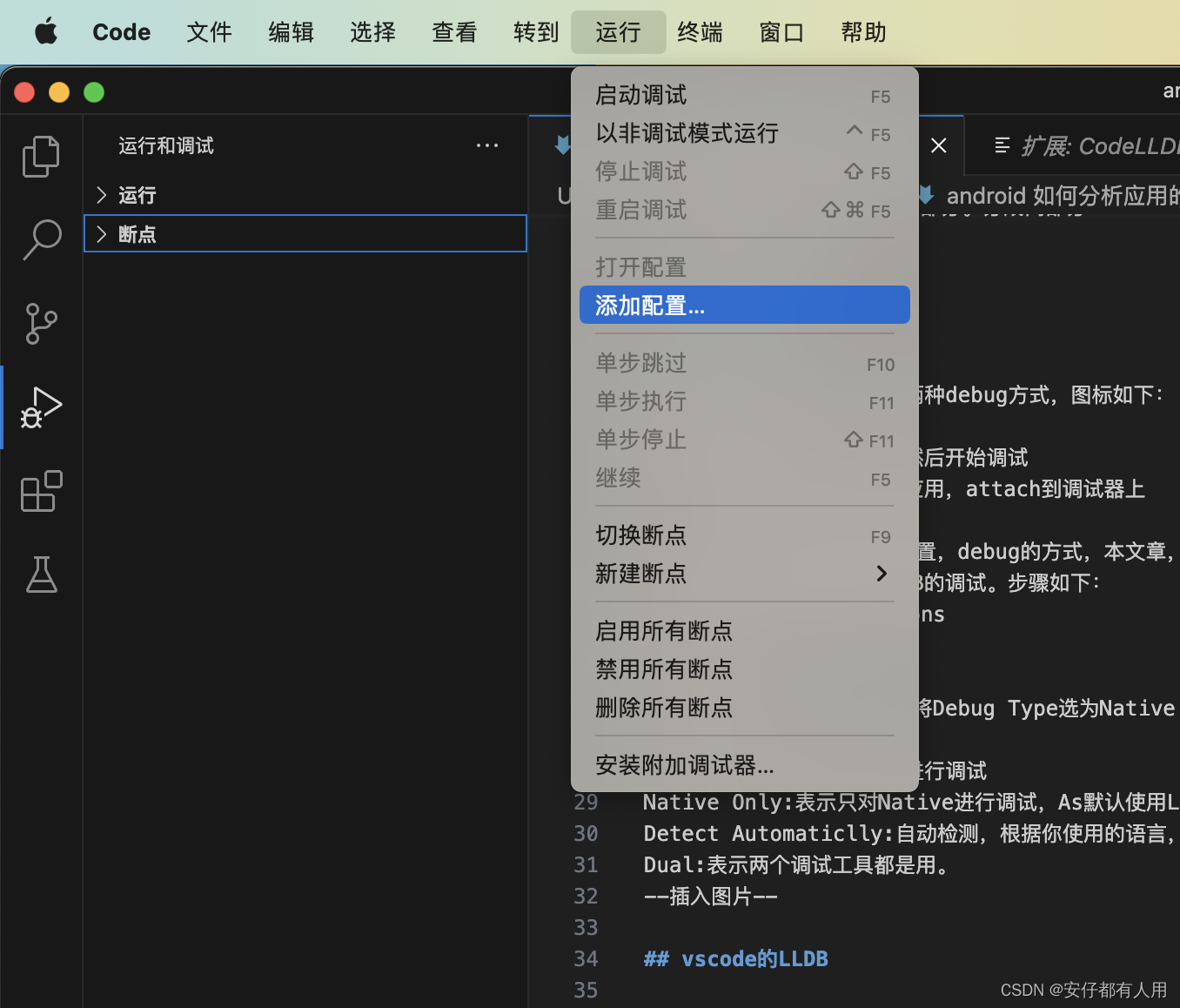Choose 切换断点 menu entry
The height and width of the screenshot is (1008, 1180).
(745, 535)
